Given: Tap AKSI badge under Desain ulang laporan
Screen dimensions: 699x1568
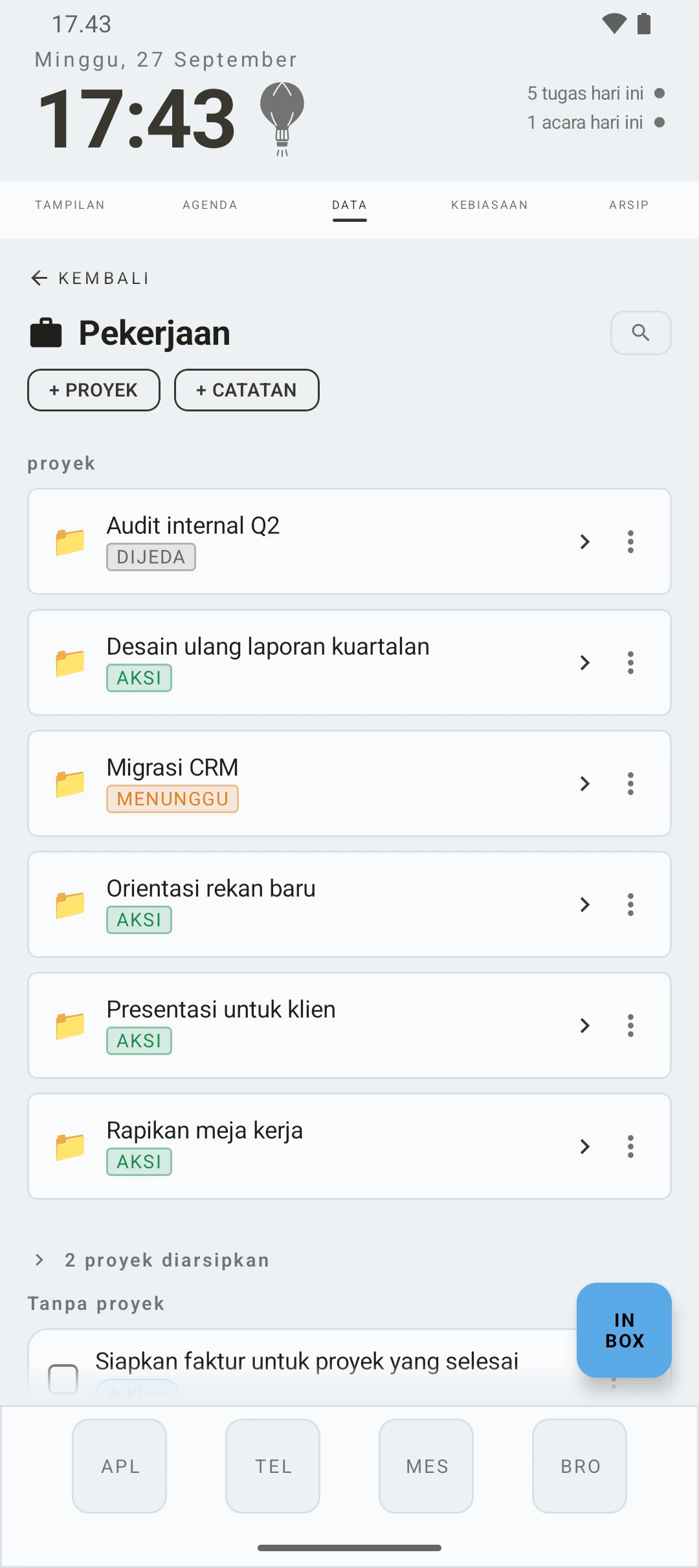Looking at the screenshot, I should point(139,678).
